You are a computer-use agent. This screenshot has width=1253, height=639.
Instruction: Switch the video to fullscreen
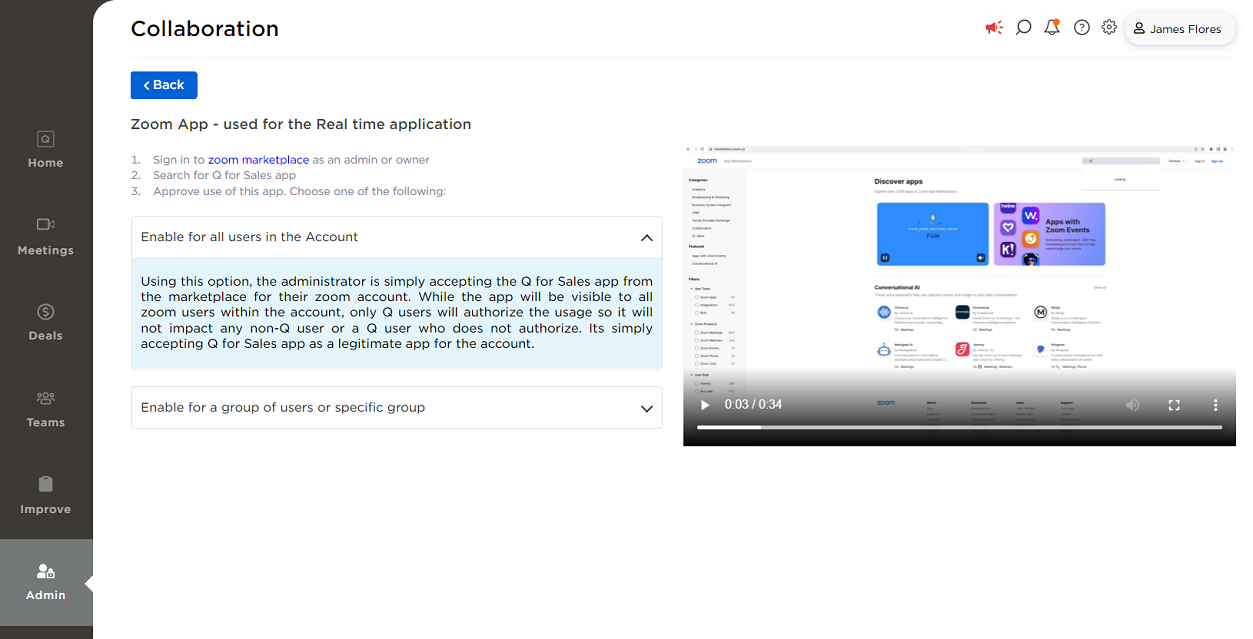coord(1175,405)
